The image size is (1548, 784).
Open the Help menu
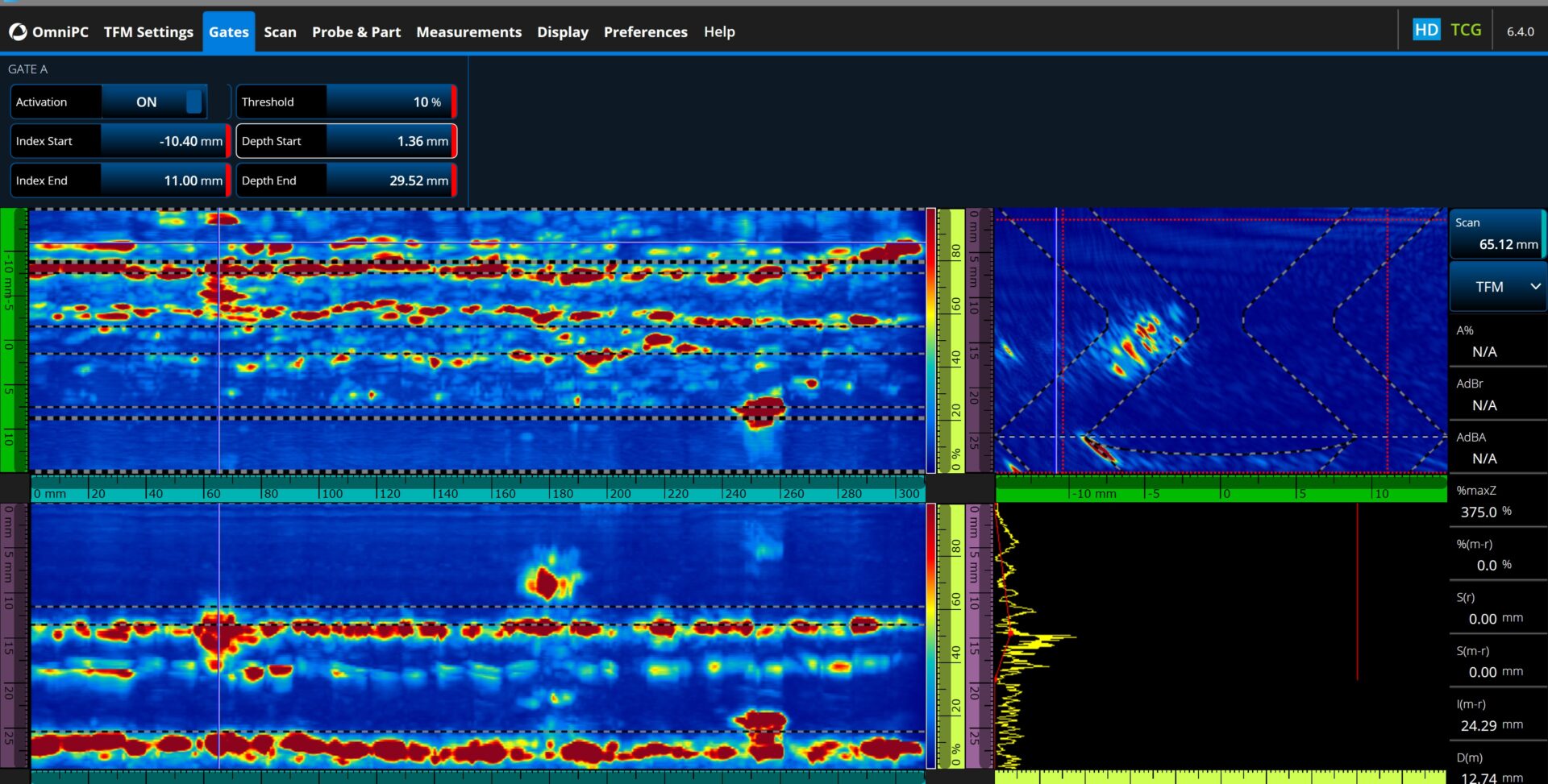(718, 32)
